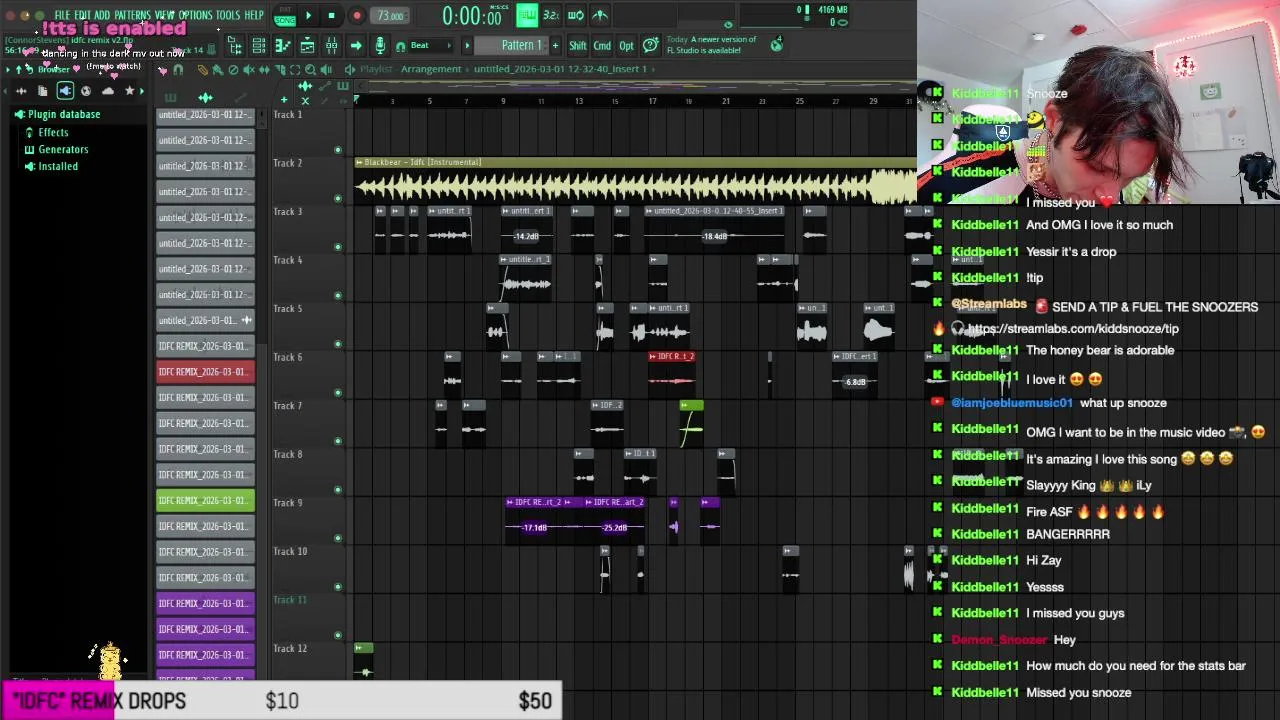The height and width of the screenshot is (720, 1280).
Task: Open the help chat bubble icon
Action: pos(651,45)
